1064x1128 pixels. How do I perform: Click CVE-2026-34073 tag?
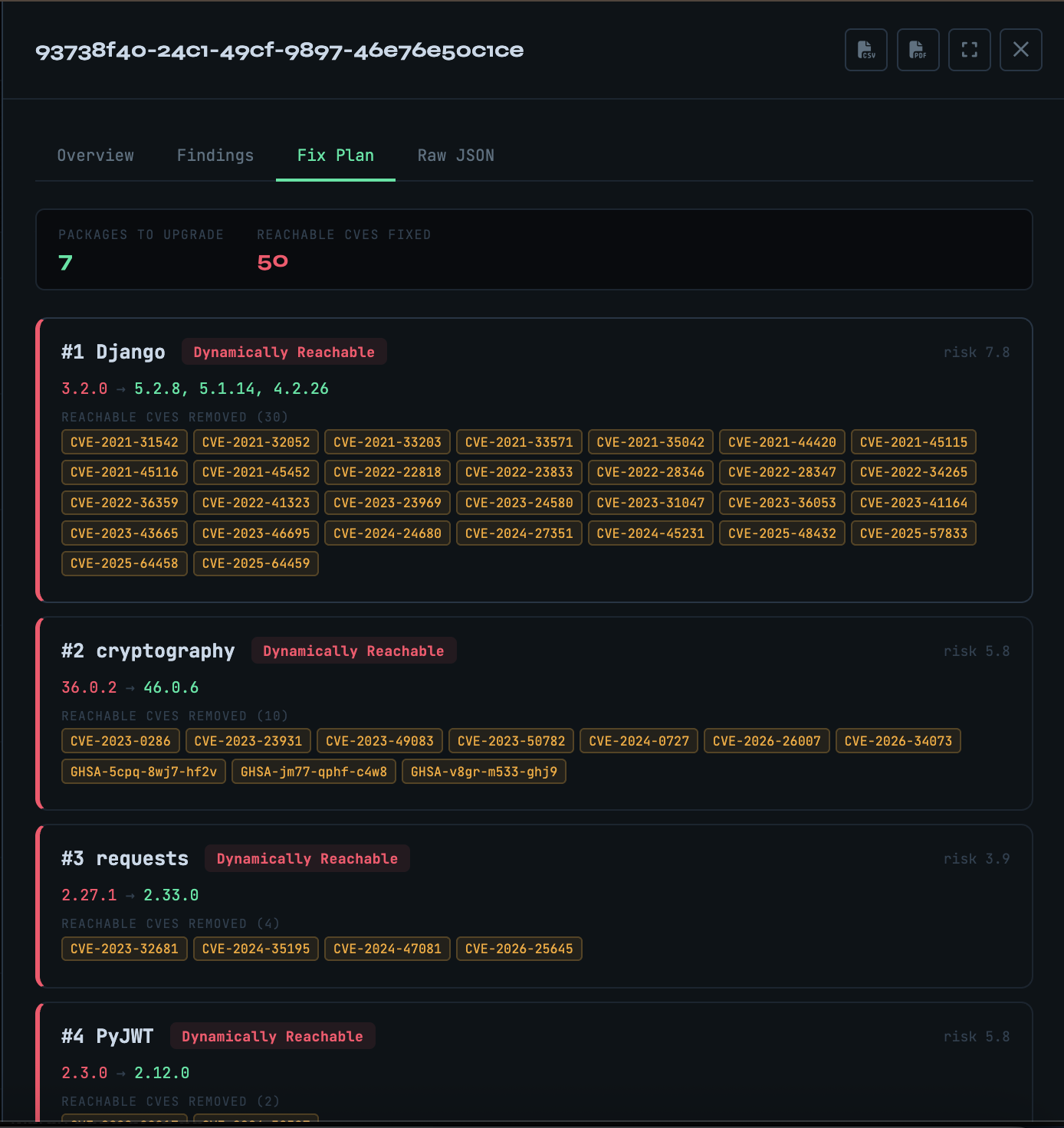(x=898, y=741)
